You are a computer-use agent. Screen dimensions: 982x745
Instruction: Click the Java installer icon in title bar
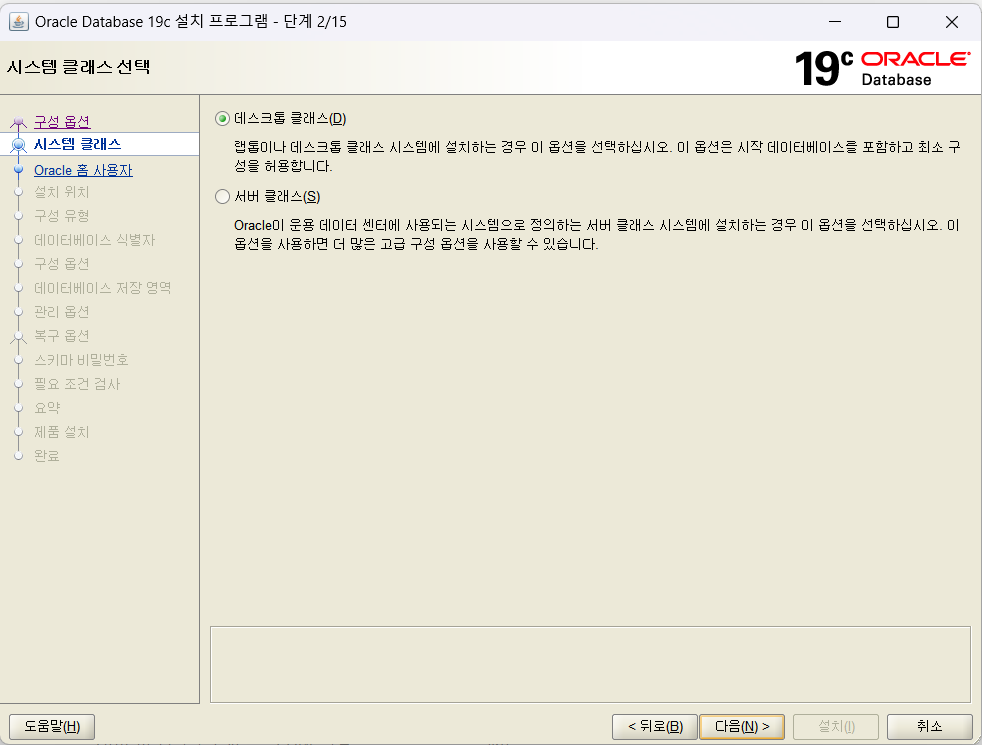click(x=19, y=21)
